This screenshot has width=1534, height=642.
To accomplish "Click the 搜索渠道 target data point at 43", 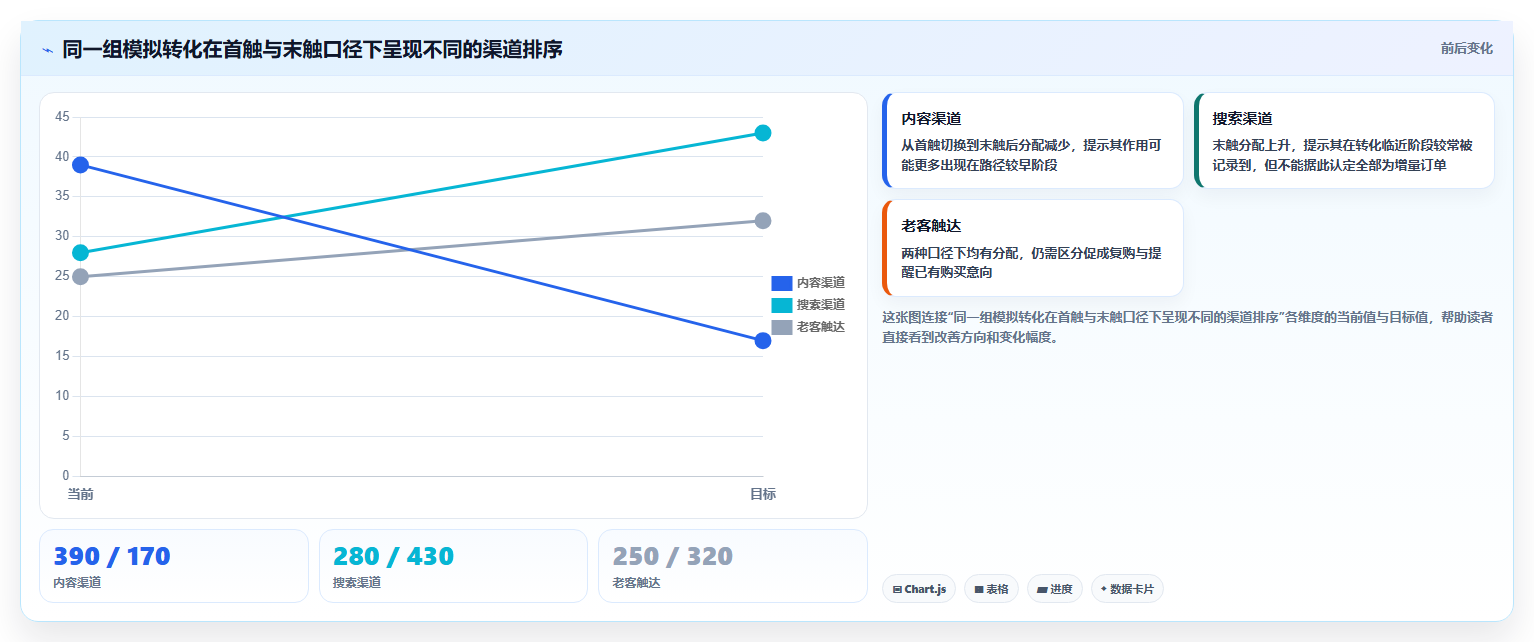I will 763,133.
